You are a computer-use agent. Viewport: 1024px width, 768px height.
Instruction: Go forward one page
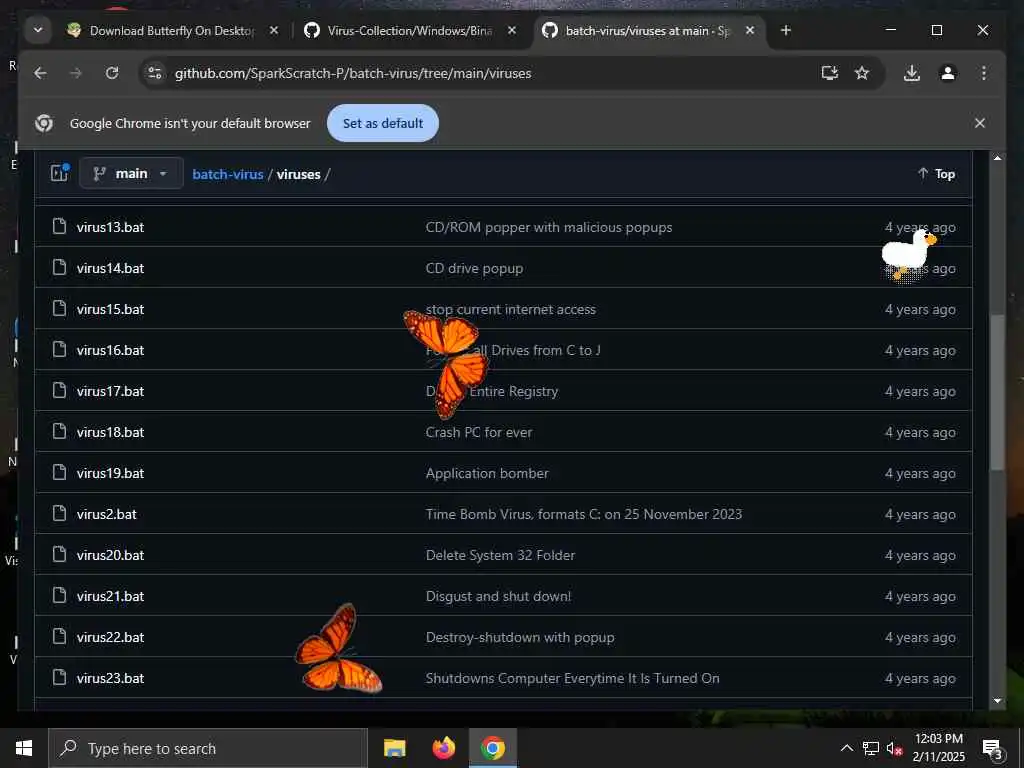coord(76,73)
